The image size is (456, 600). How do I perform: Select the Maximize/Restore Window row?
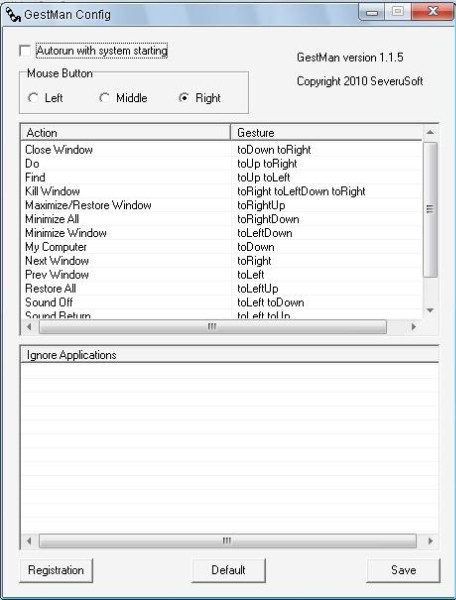click(x=222, y=205)
